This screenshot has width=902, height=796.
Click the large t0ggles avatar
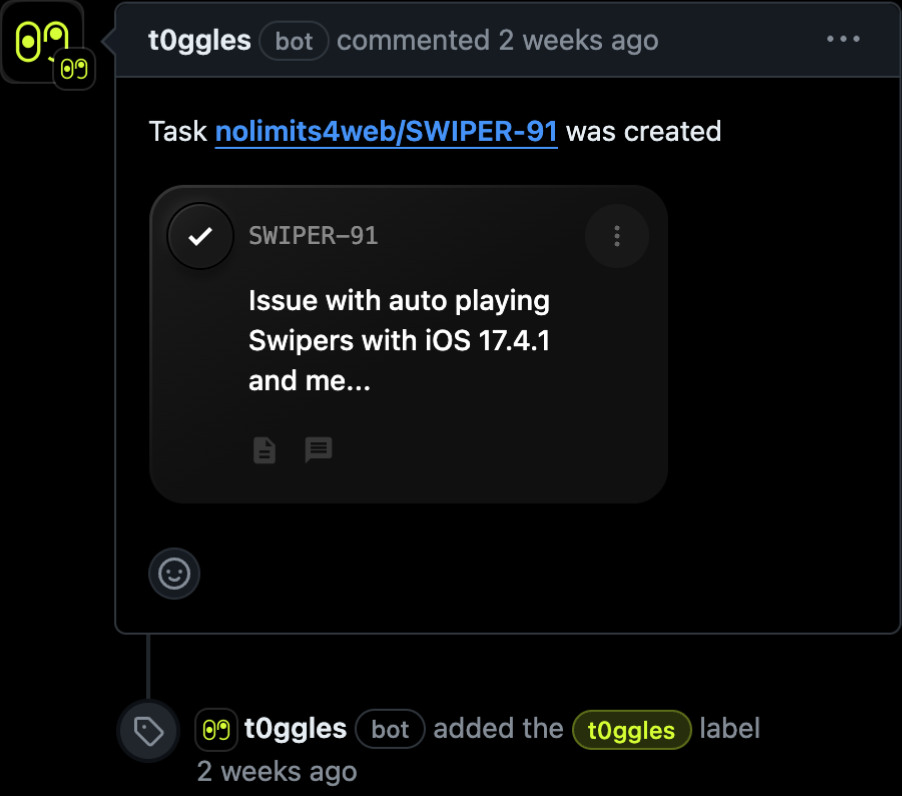pyautogui.click(x=40, y=38)
